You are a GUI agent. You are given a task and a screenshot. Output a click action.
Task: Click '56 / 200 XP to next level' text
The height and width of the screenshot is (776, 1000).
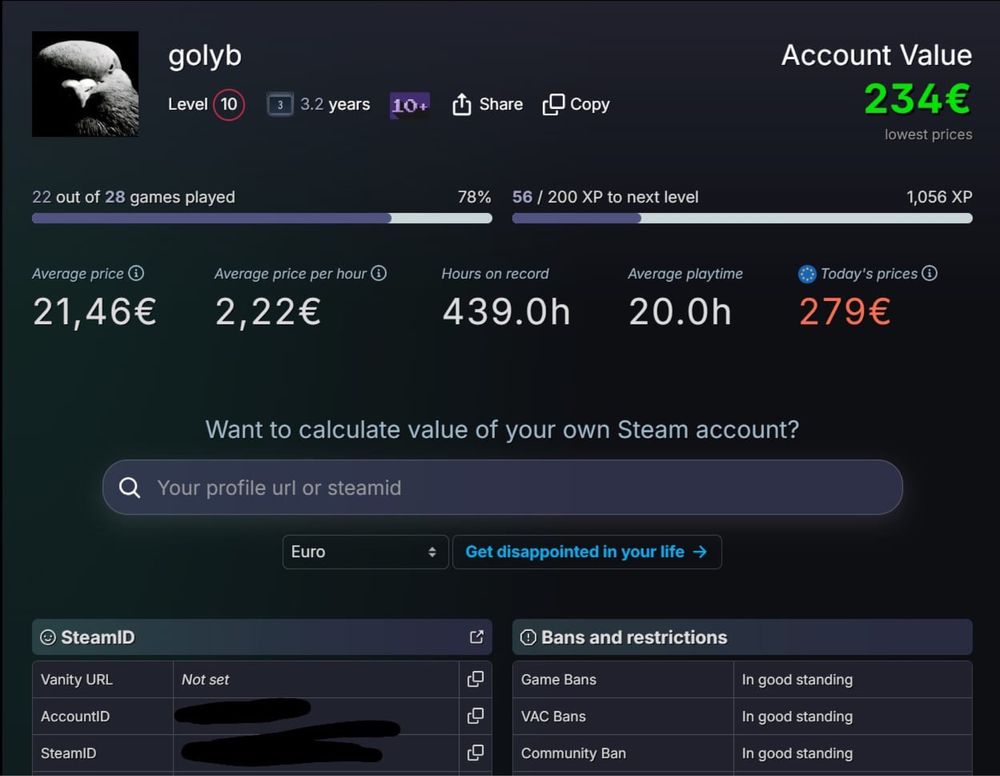click(x=605, y=197)
